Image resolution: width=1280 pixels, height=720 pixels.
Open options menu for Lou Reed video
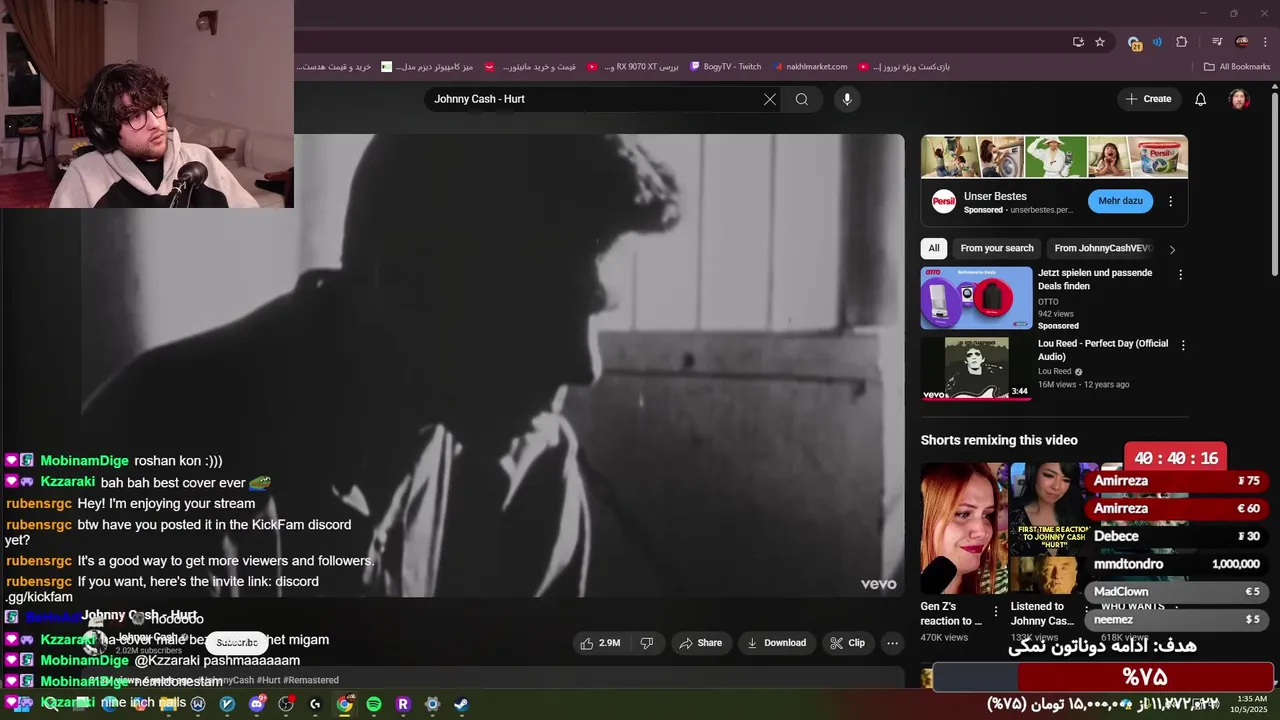pyautogui.click(x=1183, y=345)
